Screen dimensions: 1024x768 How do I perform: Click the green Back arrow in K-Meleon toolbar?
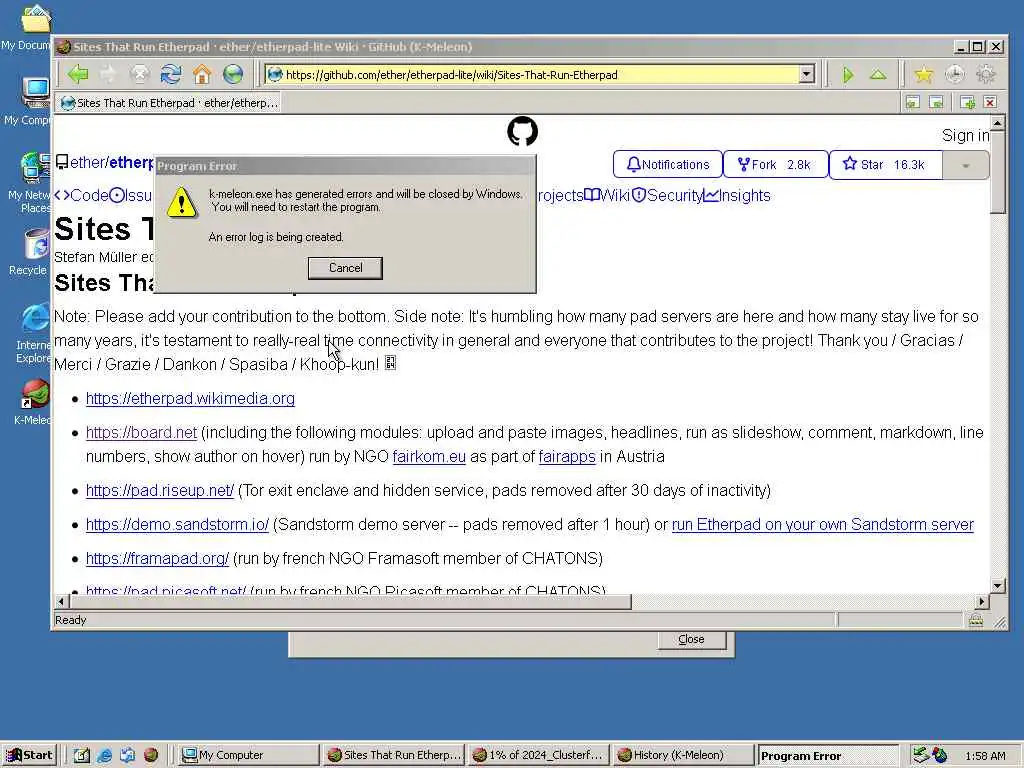[78, 74]
